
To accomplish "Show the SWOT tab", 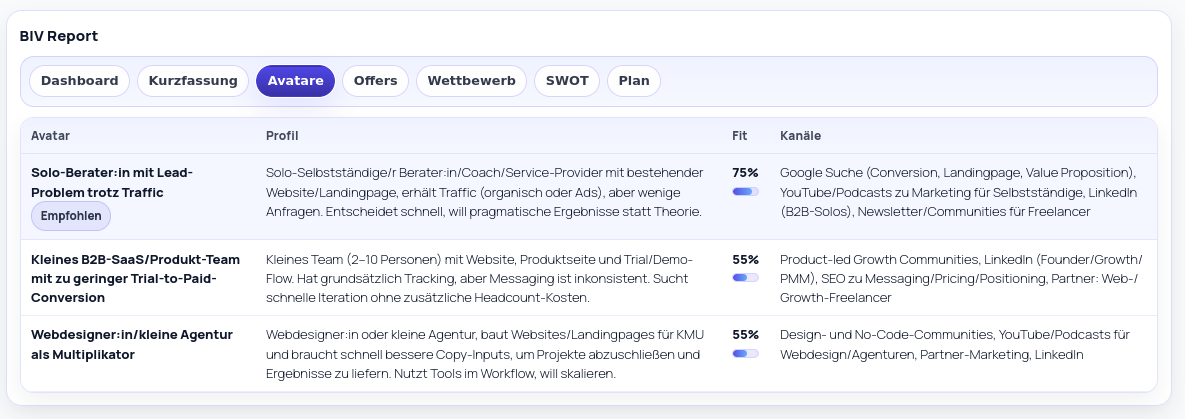I will pyautogui.click(x=567, y=81).
